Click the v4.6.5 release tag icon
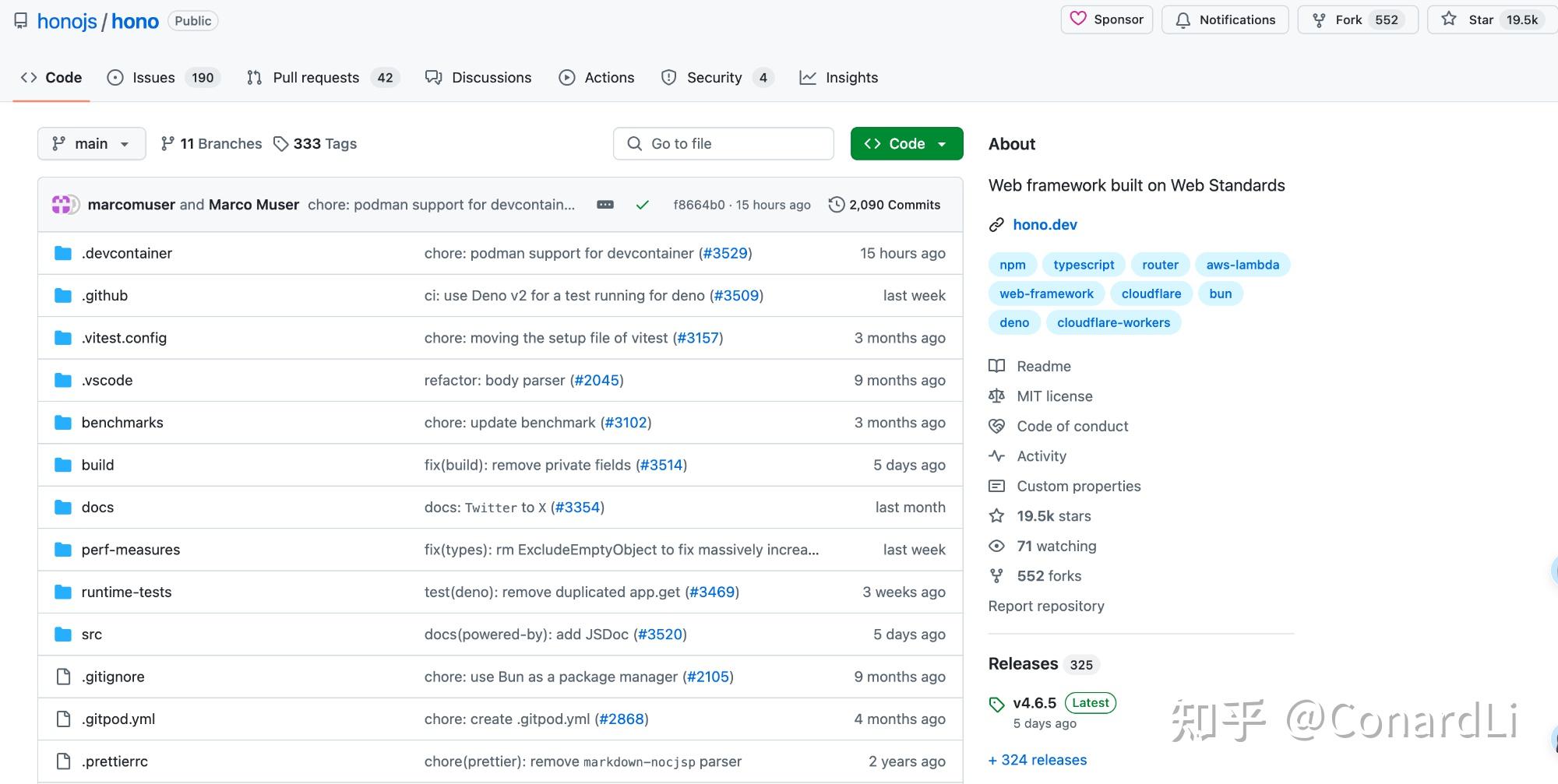Screen dimensions: 1558x784 [x=996, y=704]
